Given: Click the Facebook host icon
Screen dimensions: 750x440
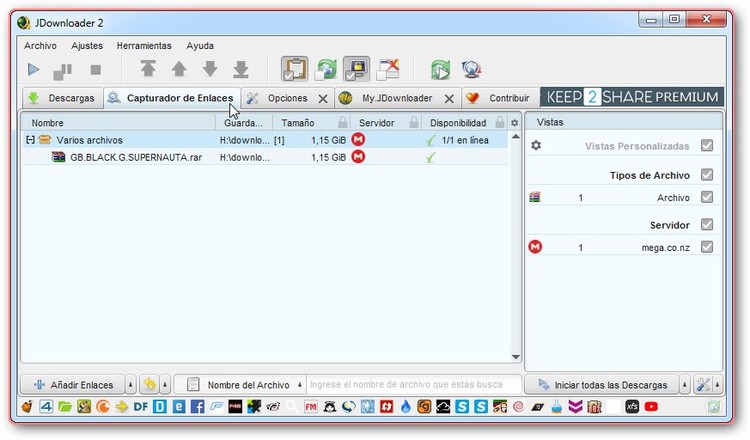Looking at the screenshot, I should coord(198,407).
